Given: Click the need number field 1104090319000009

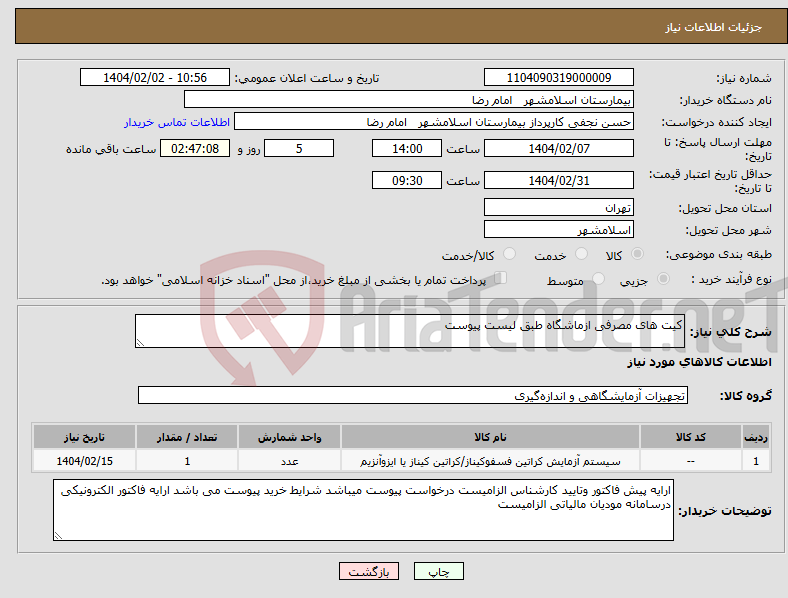Looking at the screenshot, I should [x=558, y=77].
